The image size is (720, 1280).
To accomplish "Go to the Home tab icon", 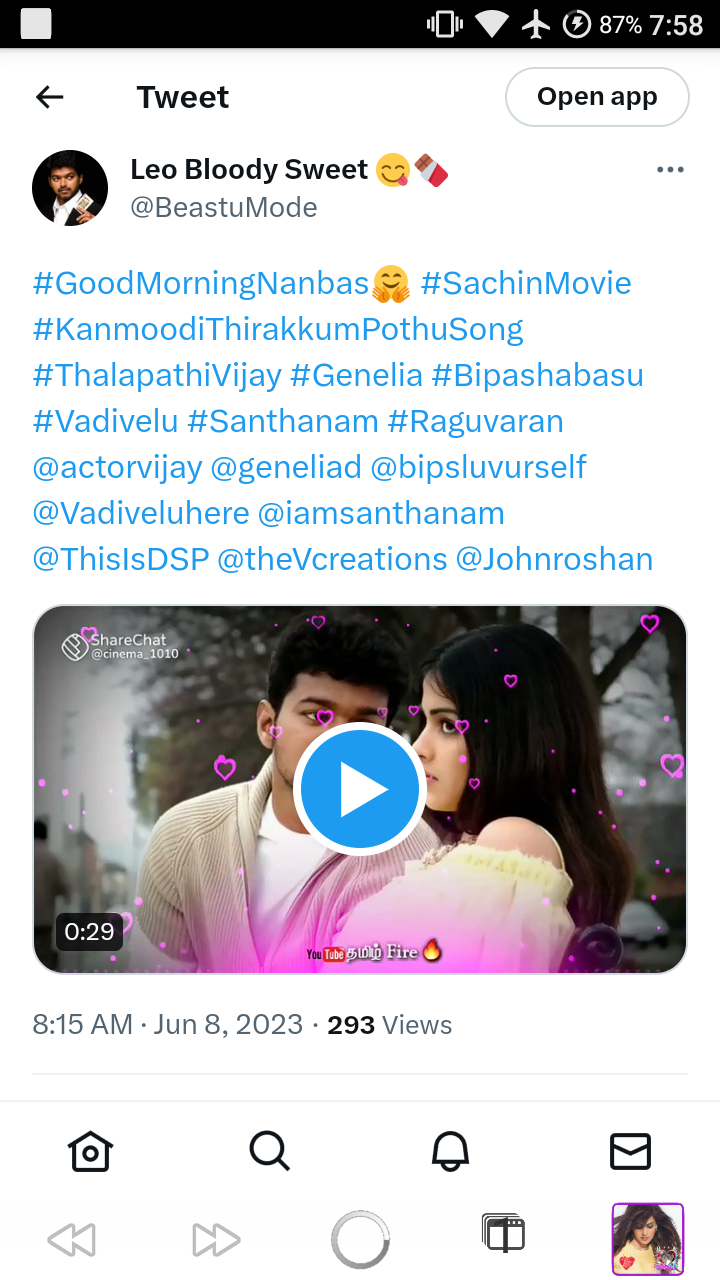I will [90, 1151].
